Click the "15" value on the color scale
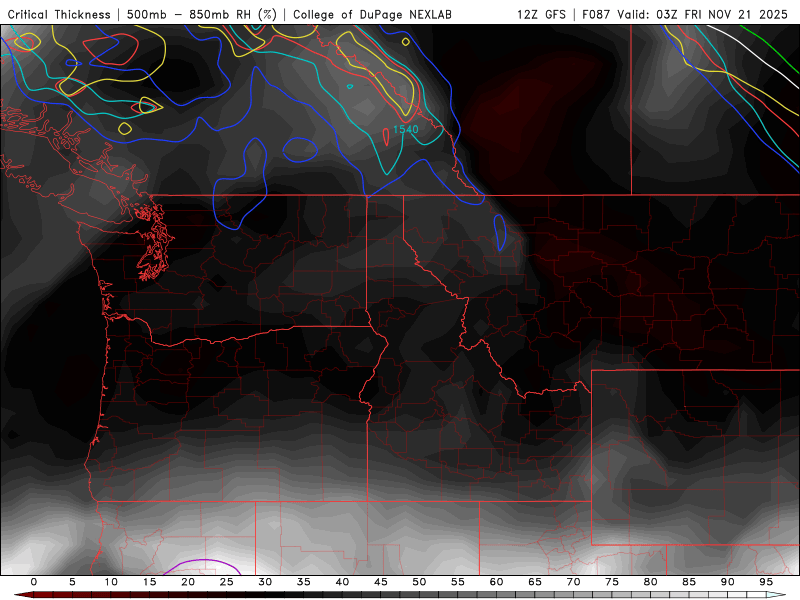800x600 pixels. (149, 582)
